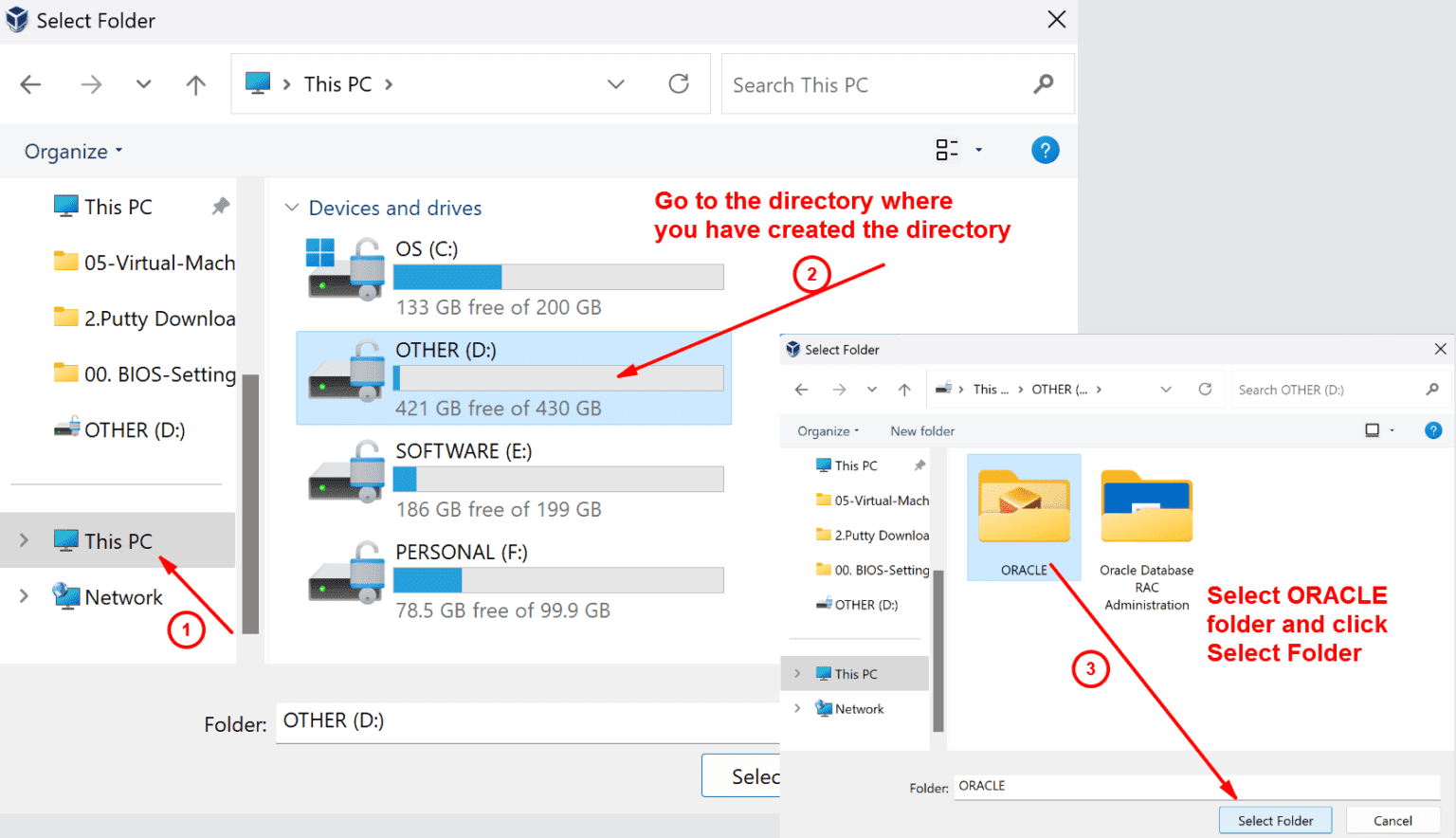Viewport: 1456px width, 838px height.
Task: Change view layout with the toolbar icon
Action: pos(946,150)
